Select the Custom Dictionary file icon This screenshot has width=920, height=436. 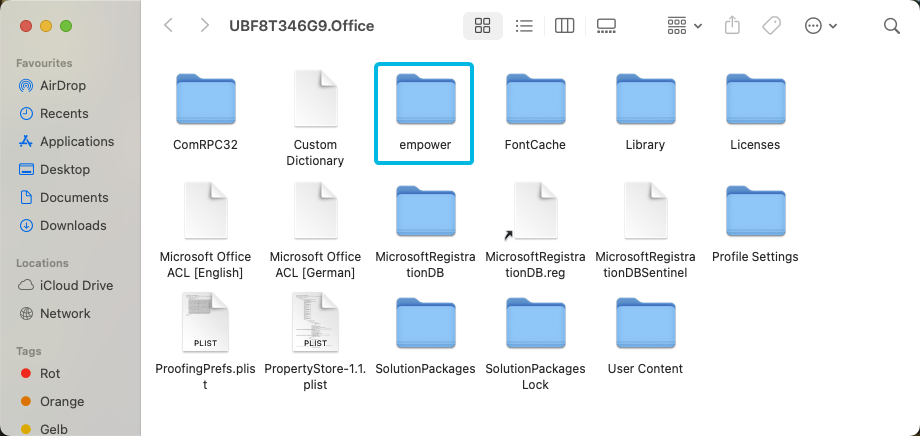[x=316, y=99]
